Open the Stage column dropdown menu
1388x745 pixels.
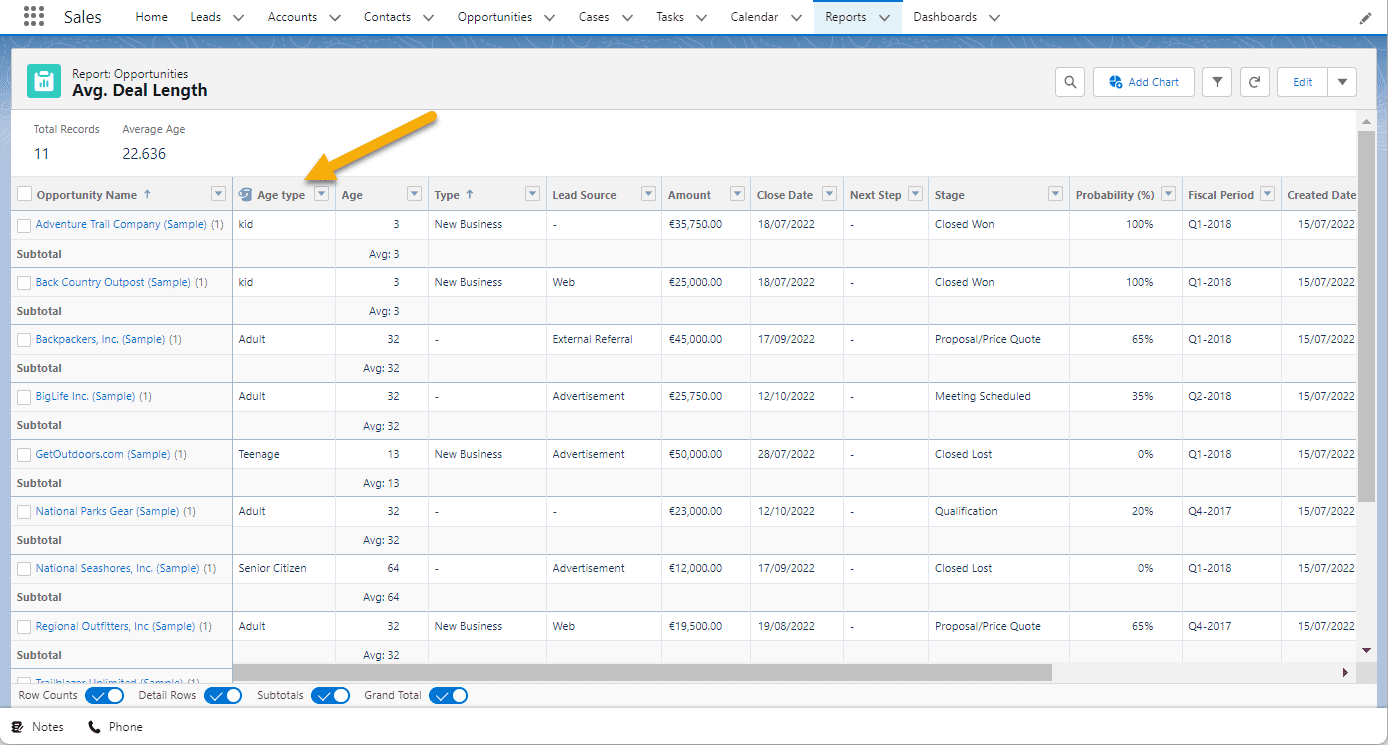pyautogui.click(x=1055, y=193)
